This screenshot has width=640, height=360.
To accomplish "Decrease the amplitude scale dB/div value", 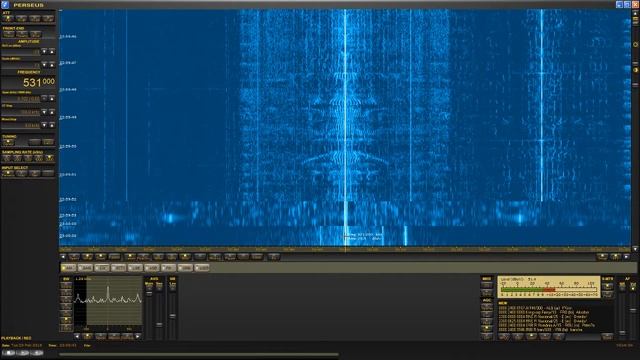I will coord(44,65).
